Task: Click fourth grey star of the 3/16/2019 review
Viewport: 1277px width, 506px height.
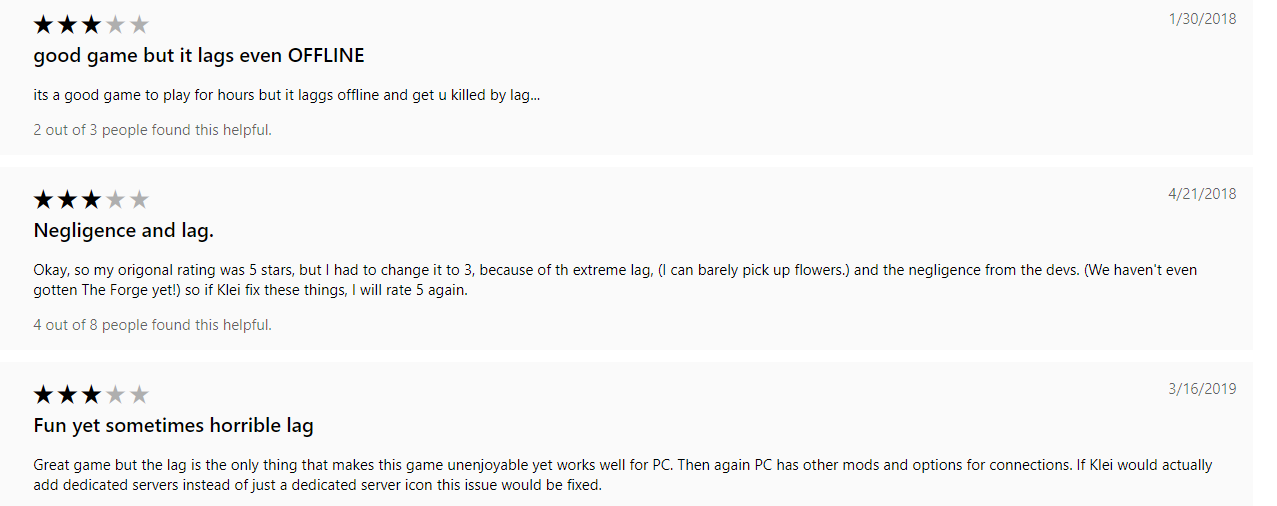Action: 115,395
